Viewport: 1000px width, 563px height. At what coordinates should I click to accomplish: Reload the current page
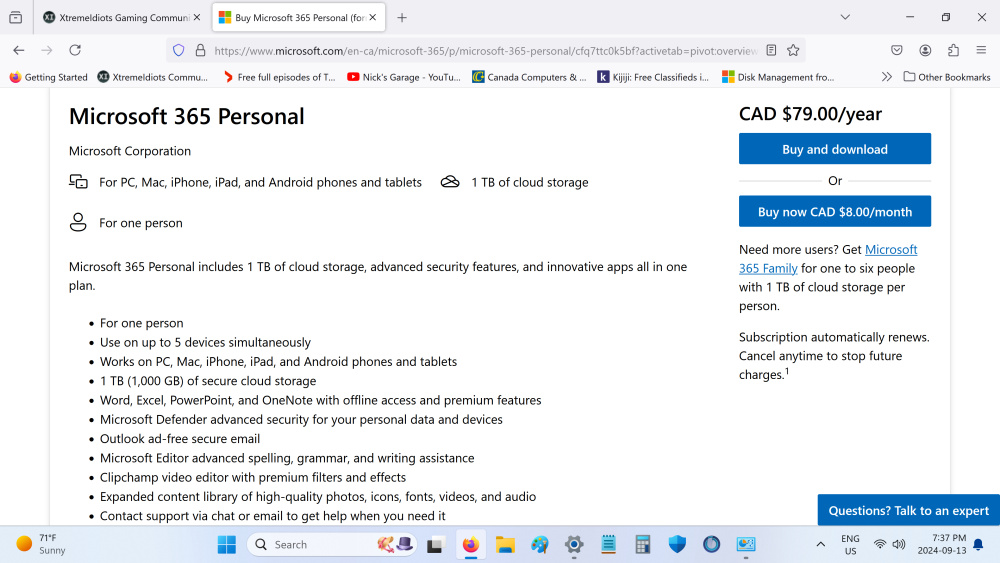tap(75, 50)
